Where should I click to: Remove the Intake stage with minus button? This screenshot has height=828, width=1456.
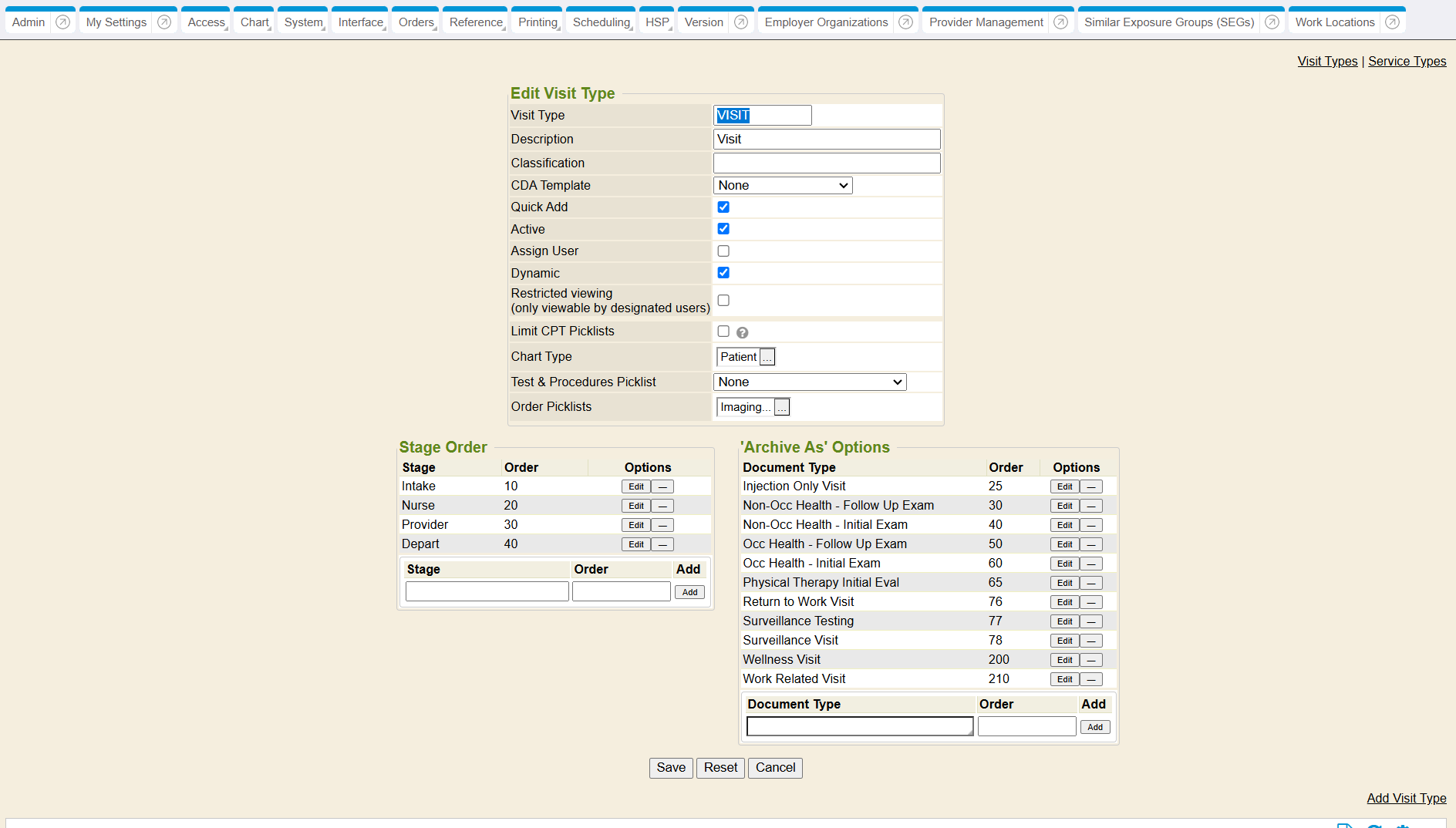click(662, 487)
